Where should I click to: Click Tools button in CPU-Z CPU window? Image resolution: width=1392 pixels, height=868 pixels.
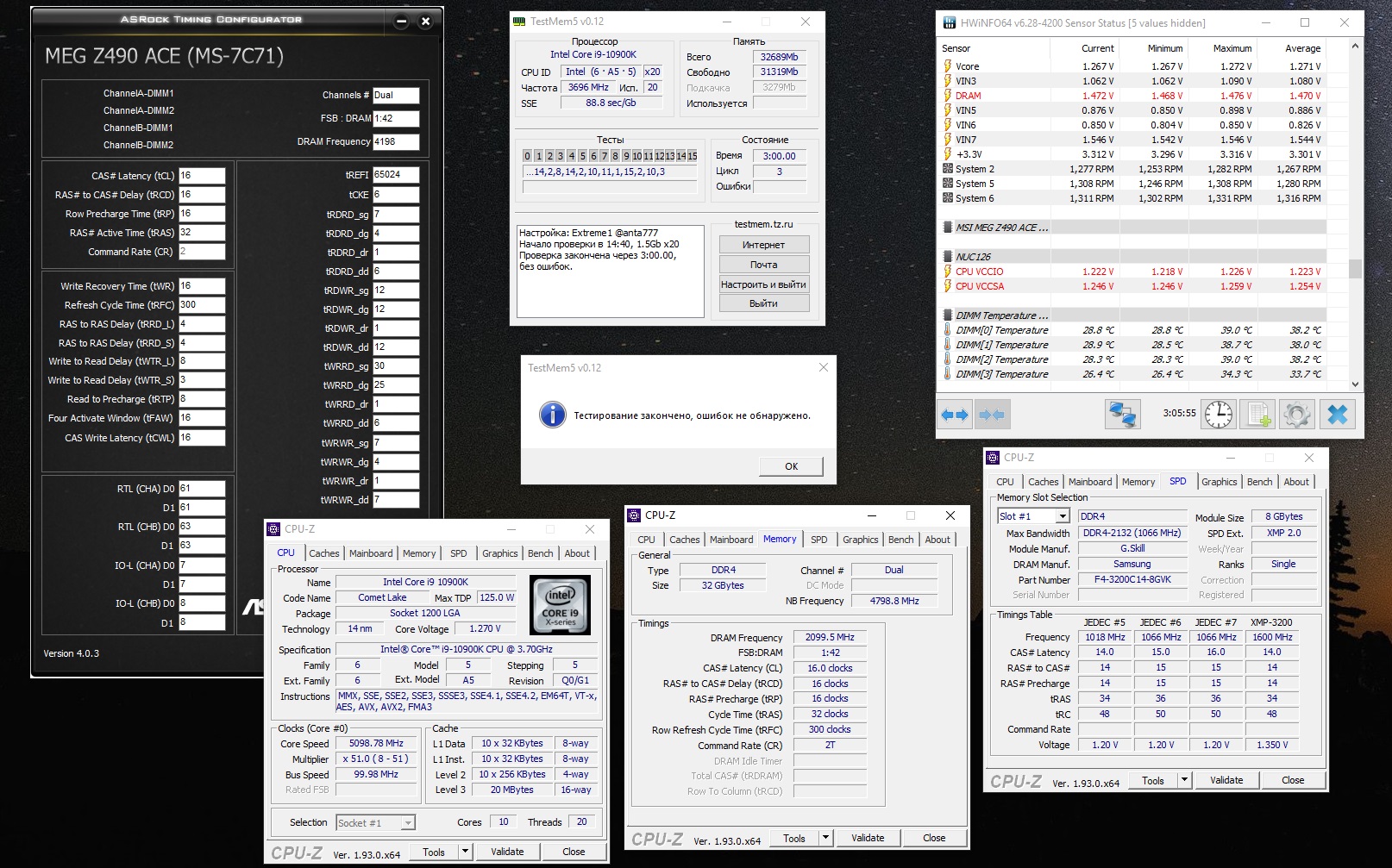point(434,852)
